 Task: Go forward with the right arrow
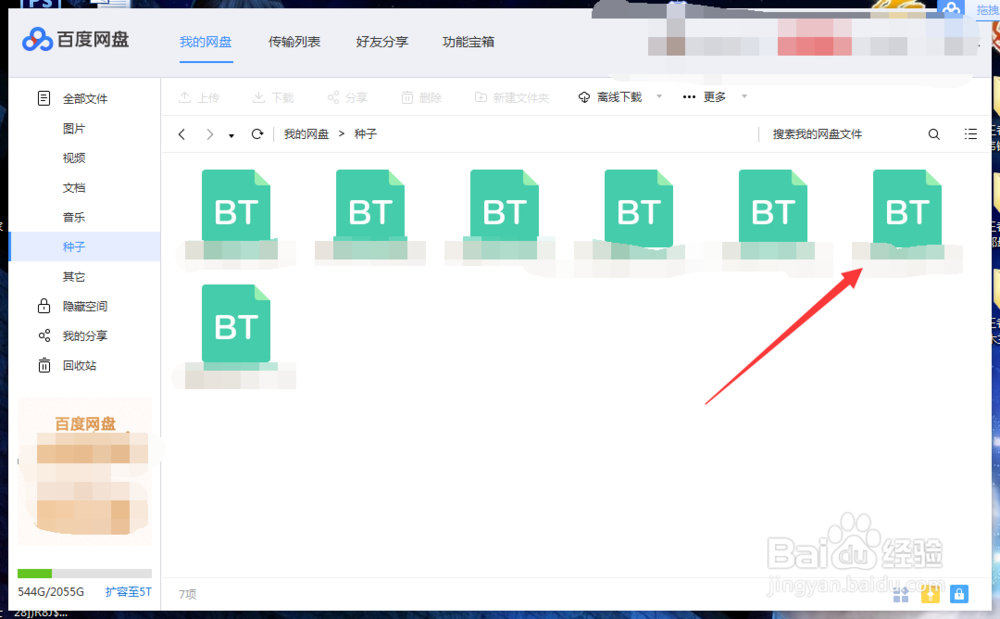click(209, 134)
